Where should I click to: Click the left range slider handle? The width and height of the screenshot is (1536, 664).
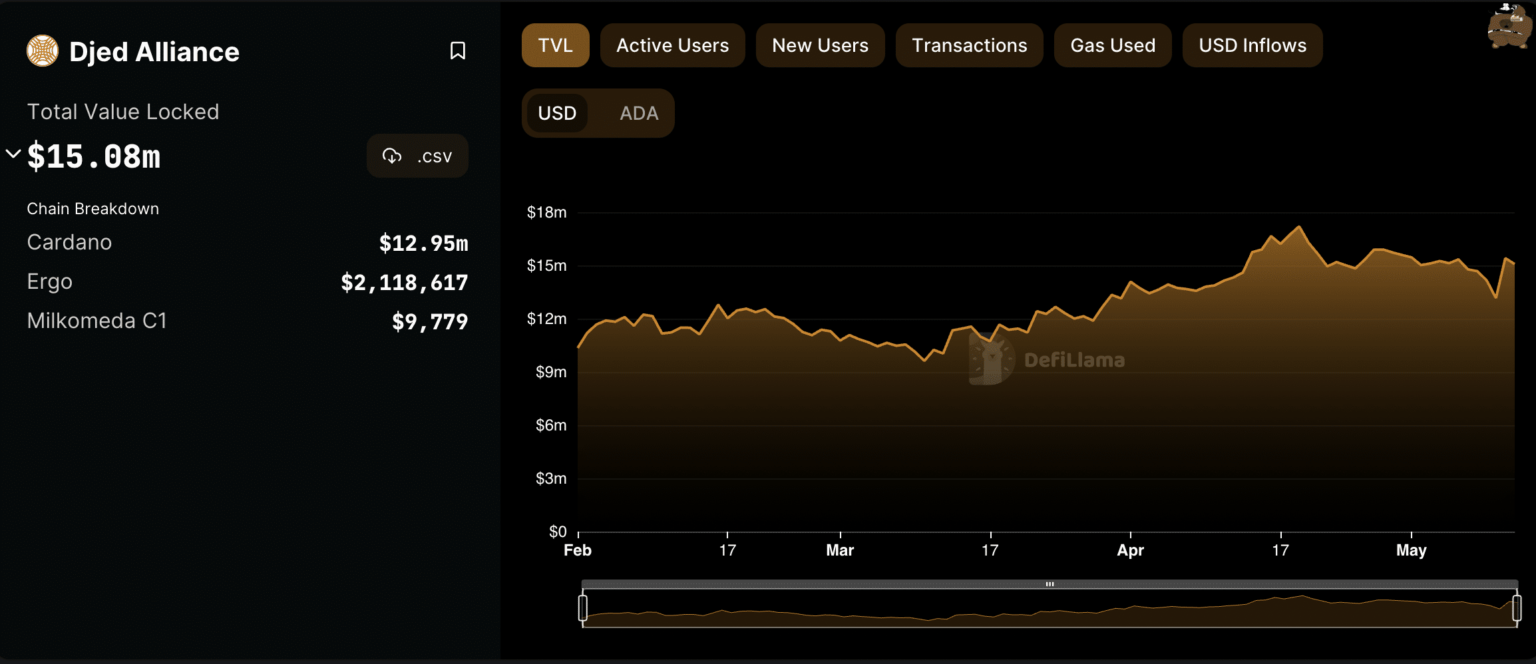pos(583,608)
